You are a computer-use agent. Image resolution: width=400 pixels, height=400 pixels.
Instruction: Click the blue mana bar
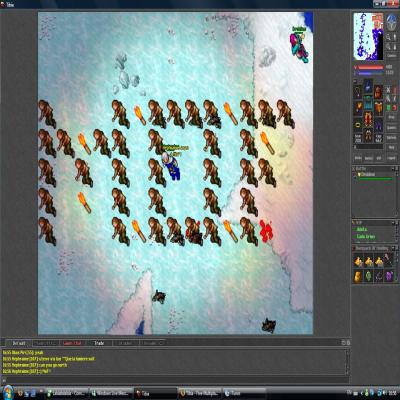370,73
